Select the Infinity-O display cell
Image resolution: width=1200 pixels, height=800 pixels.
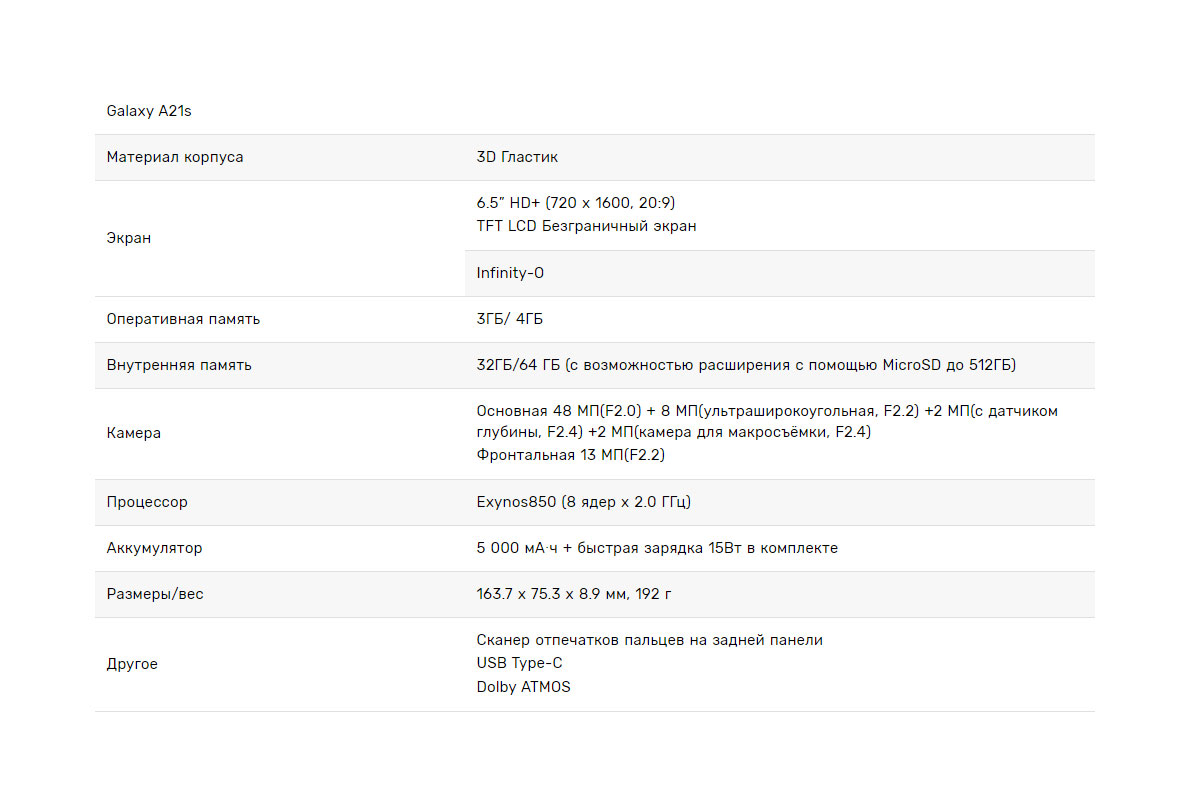point(510,273)
